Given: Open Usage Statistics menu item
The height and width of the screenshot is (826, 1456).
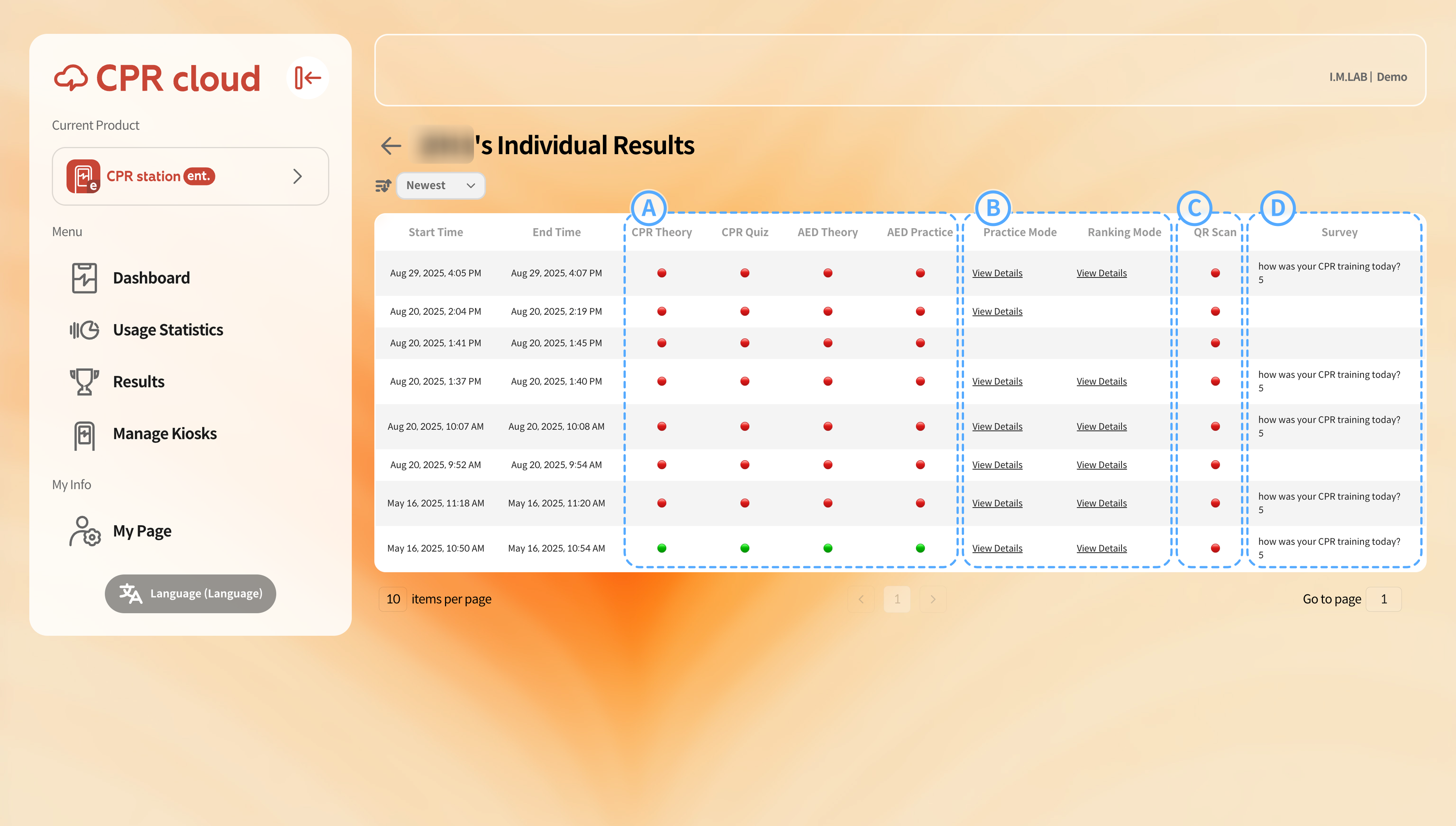Looking at the screenshot, I should click(168, 330).
